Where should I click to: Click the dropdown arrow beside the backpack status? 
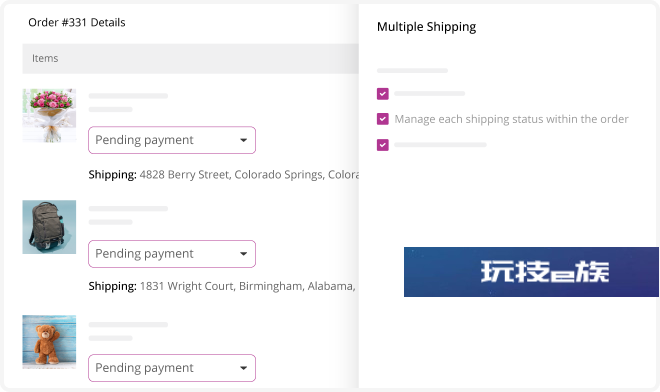point(243,254)
